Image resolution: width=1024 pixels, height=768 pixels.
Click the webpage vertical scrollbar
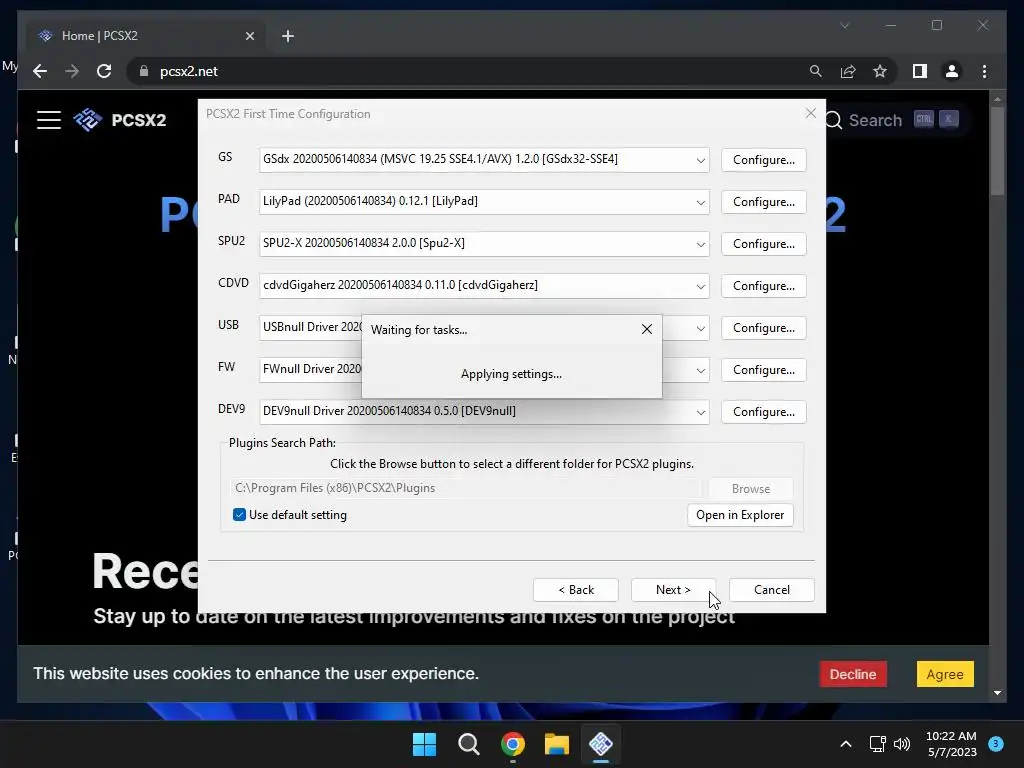pos(997,152)
